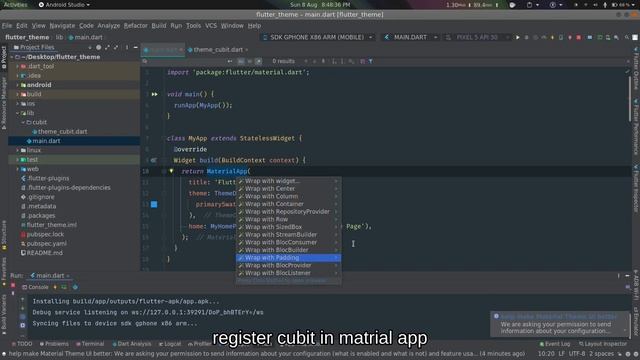
Task: Expand the web folder
Action: point(18,169)
